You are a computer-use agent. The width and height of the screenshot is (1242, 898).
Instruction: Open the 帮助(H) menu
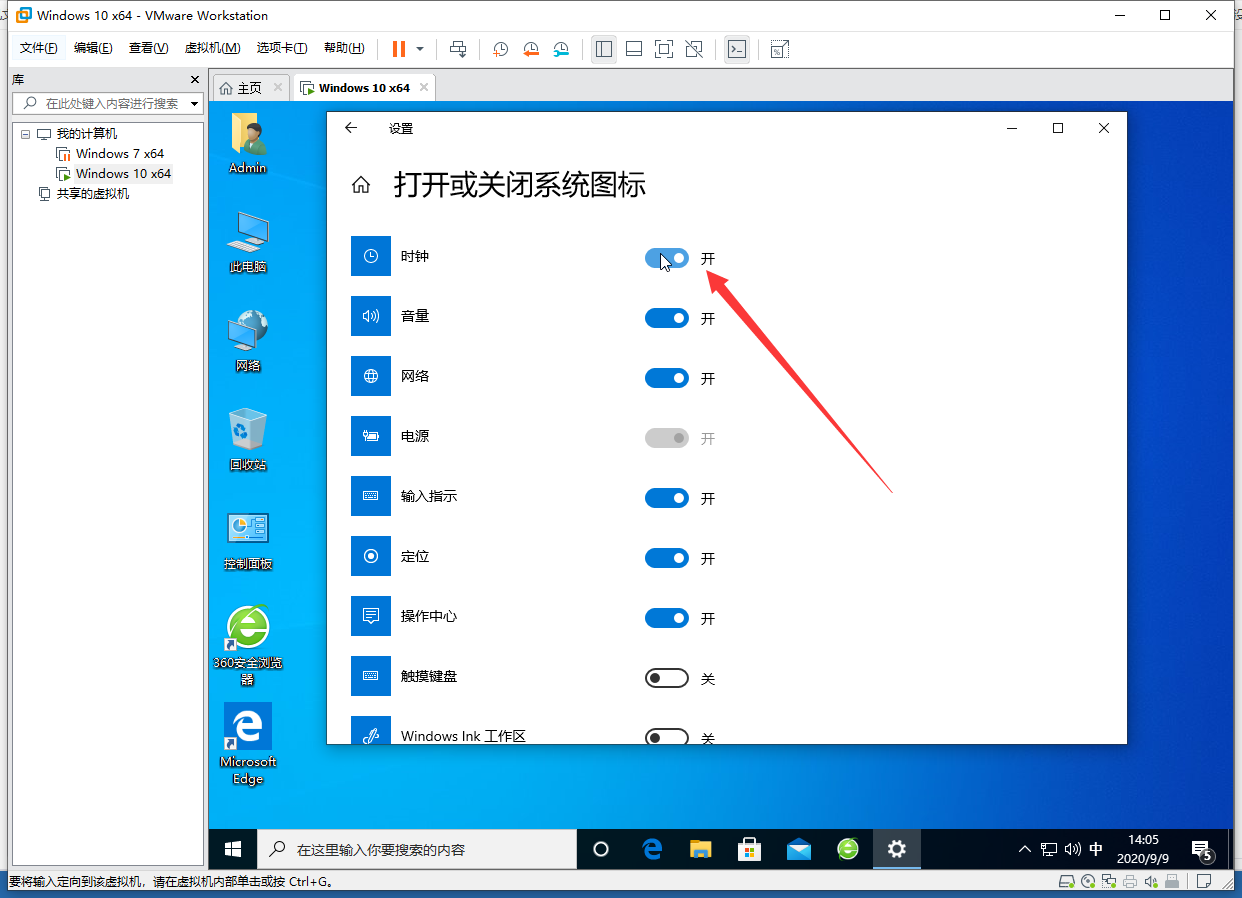point(344,48)
